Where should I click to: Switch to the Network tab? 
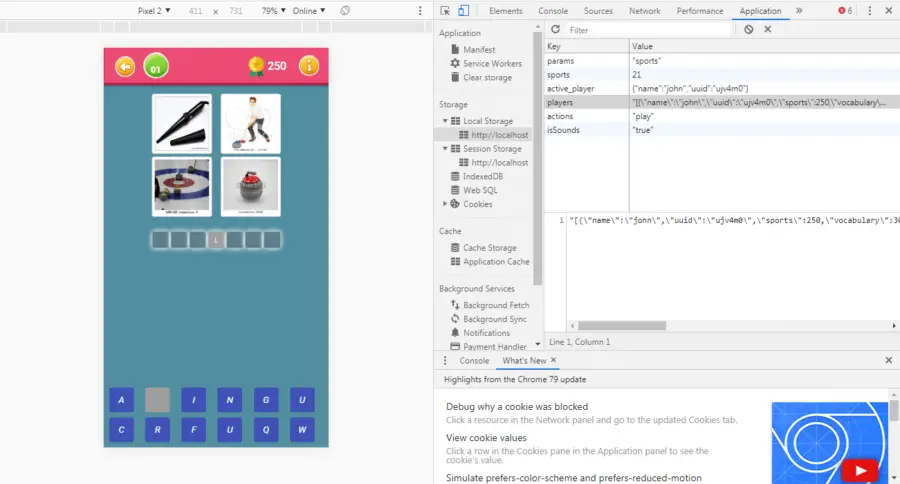pyautogui.click(x=645, y=10)
